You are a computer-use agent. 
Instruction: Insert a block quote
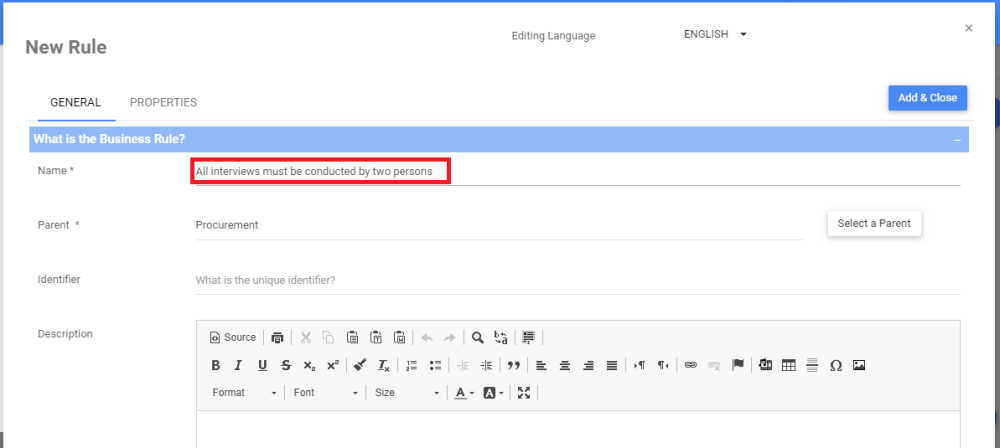(x=513, y=366)
